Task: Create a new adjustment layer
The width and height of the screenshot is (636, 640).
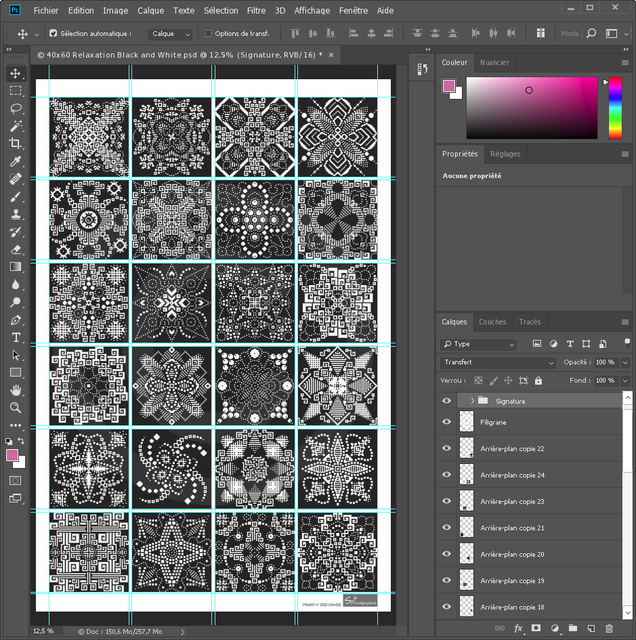Action: click(x=554, y=628)
